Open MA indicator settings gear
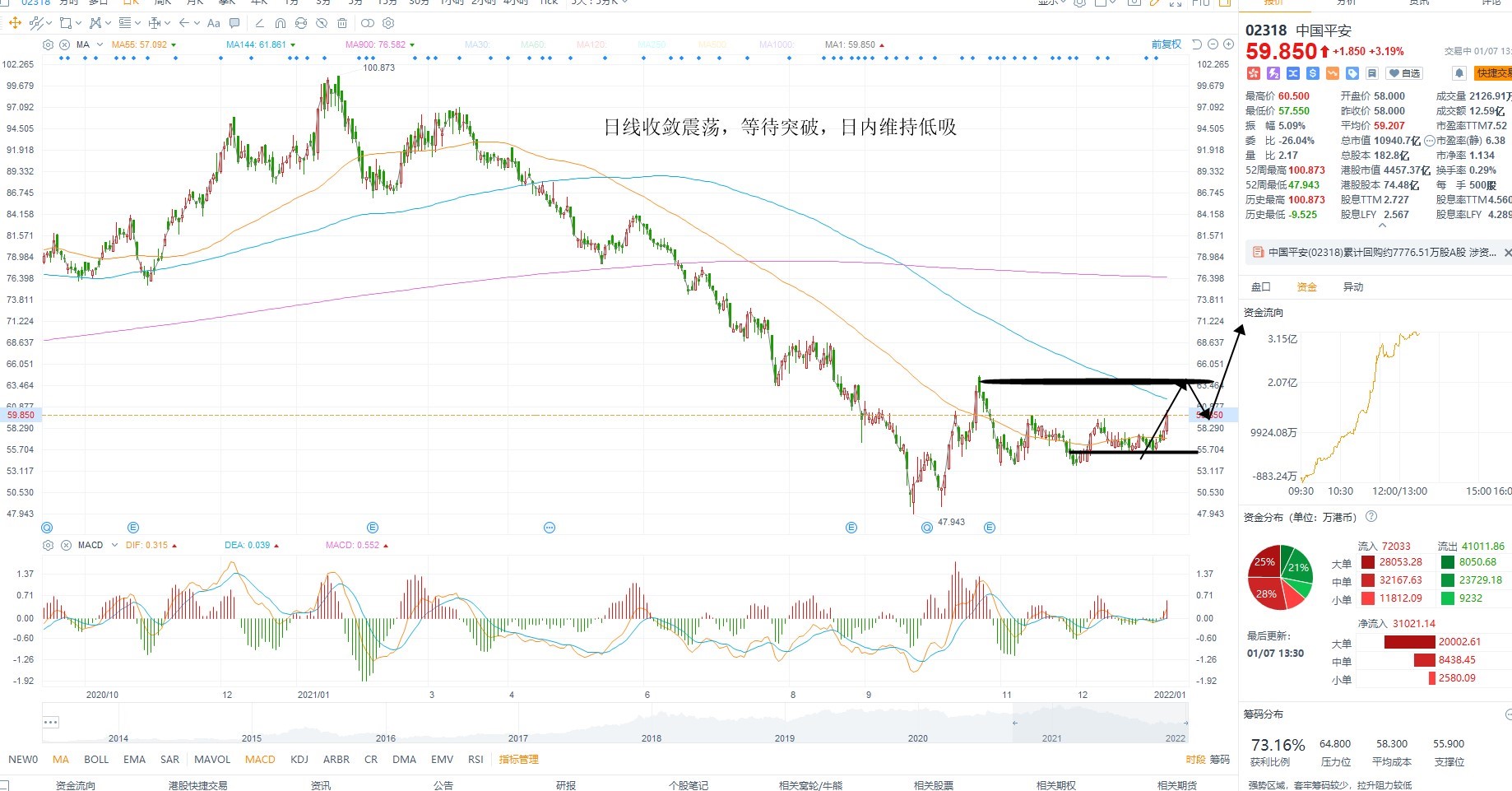 [x=48, y=44]
